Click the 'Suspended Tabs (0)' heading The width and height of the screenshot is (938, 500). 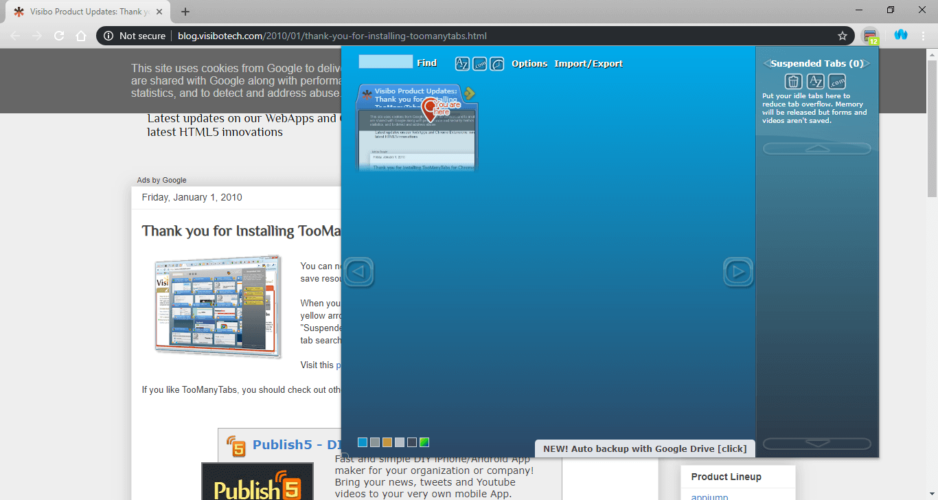coord(817,63)
